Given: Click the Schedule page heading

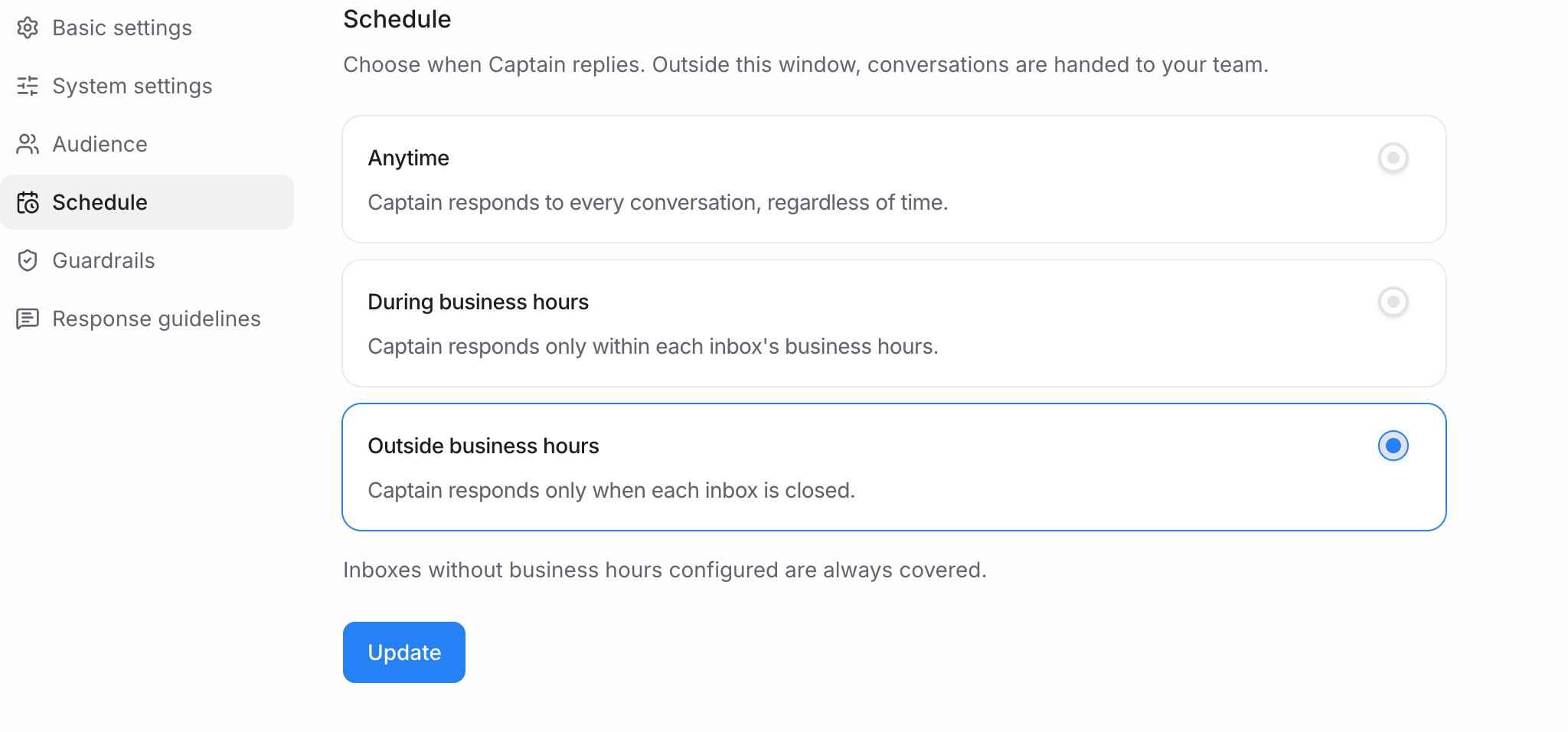Looking at the screenshot, I should (397, 19).
